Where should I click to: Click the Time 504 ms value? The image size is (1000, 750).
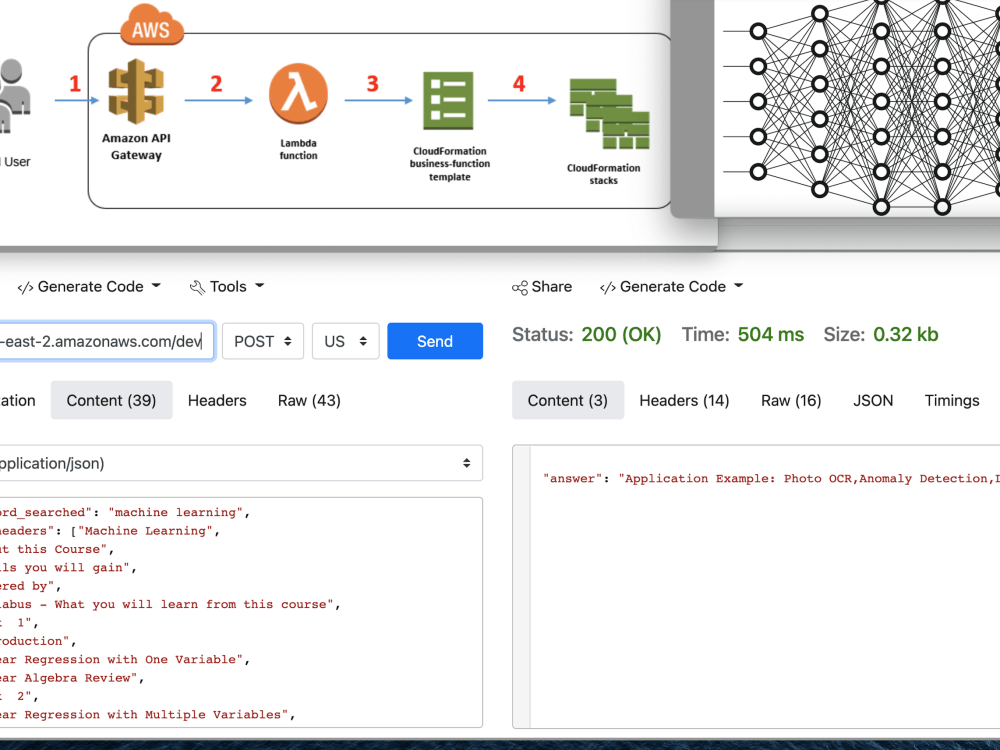770,335
